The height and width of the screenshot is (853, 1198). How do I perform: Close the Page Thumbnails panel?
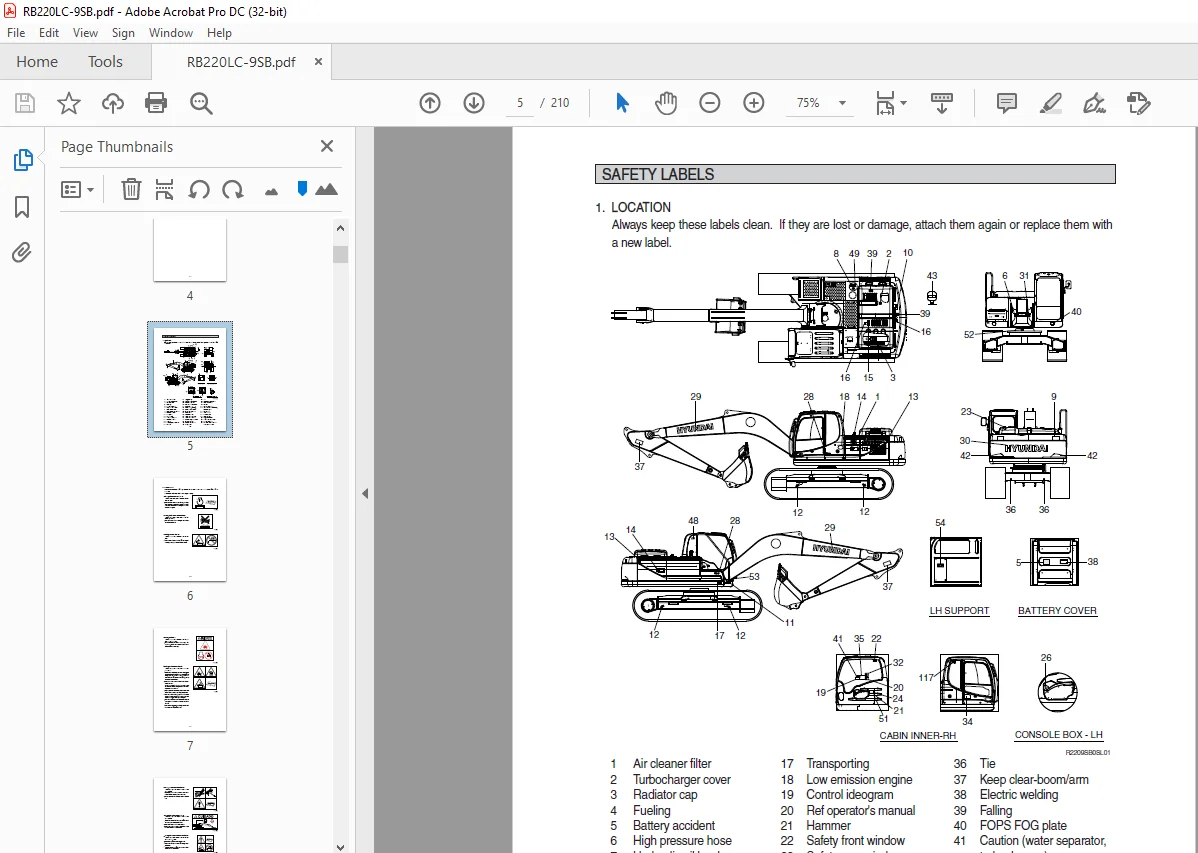coord(327,146)
